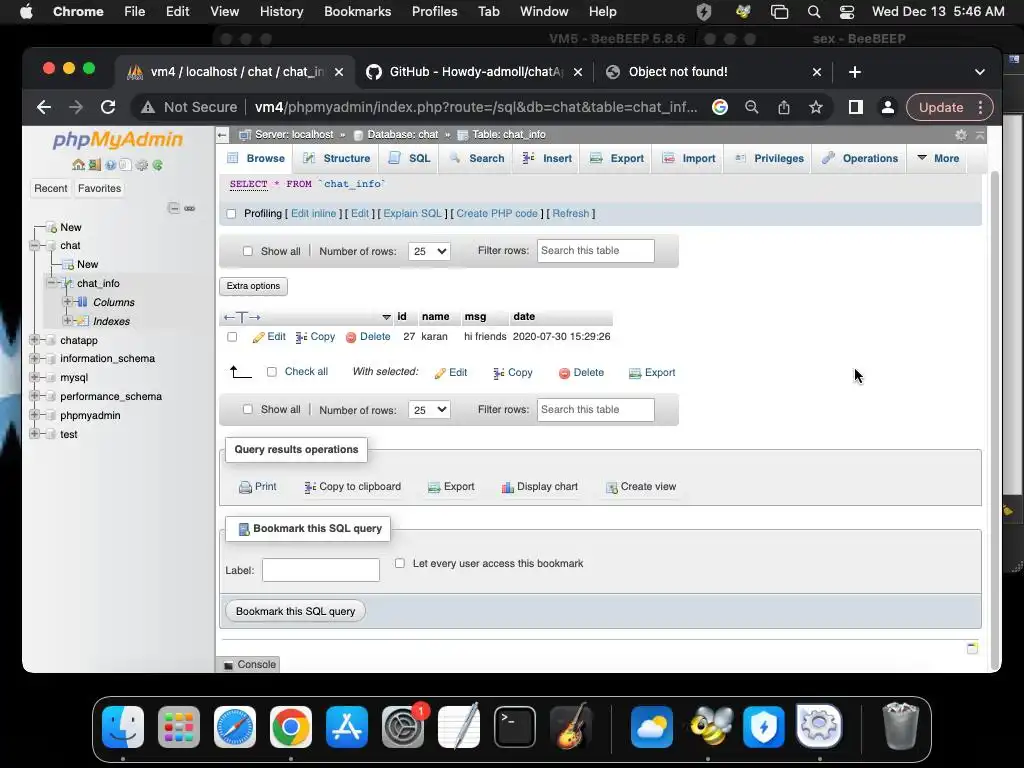Open Chrome side panel icon
Screen dimensions: 1024x768
point(856,107)
